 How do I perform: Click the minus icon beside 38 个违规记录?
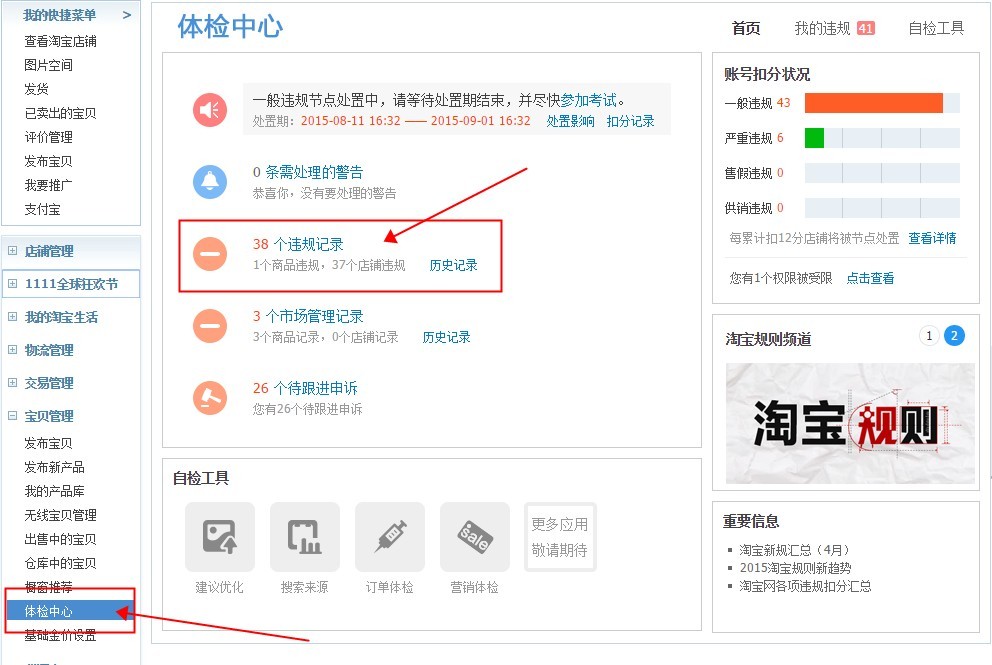coord(210,254)
